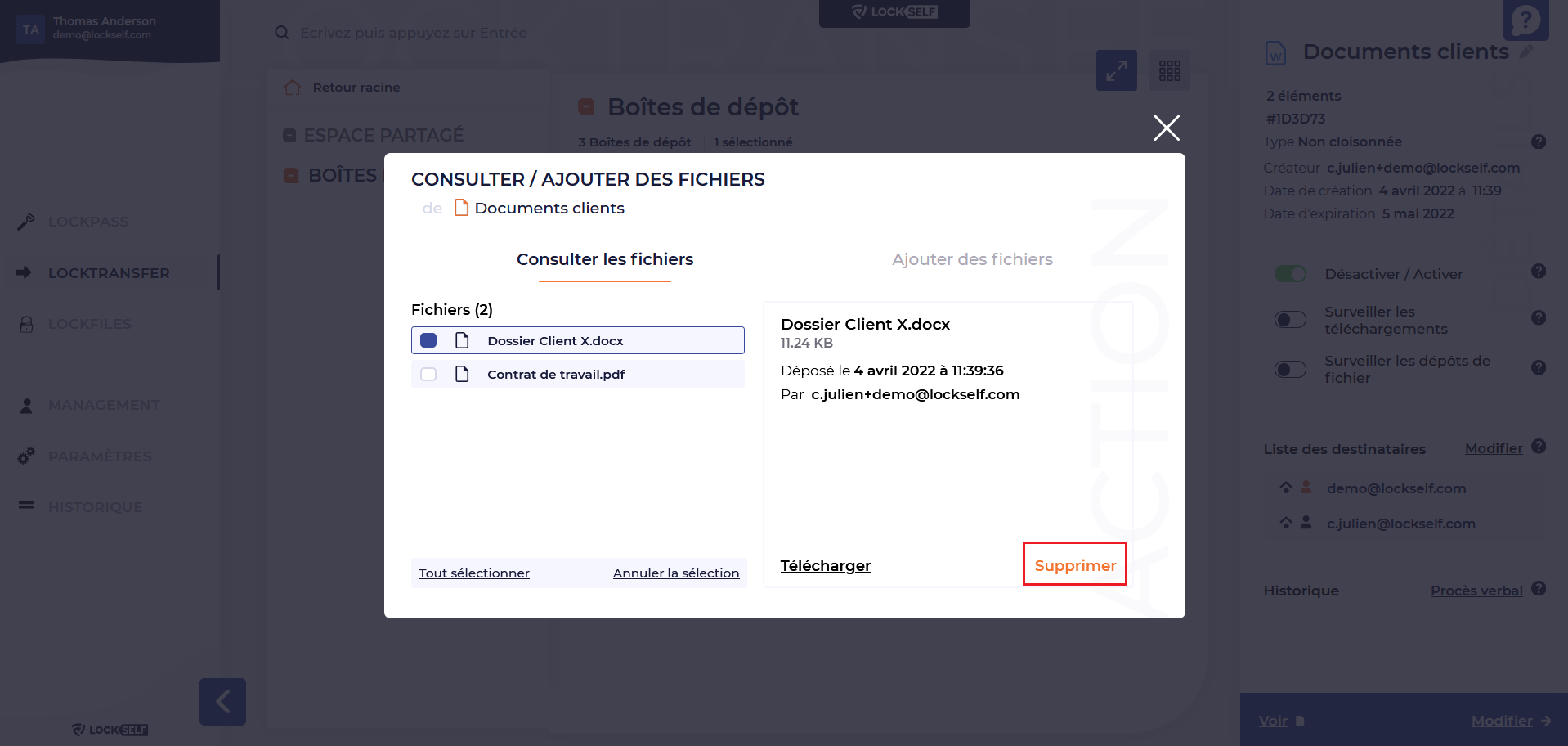Screen dimensions: 1568x746
Task: Switch to grid view icon
Action: (x=1169, y=71)
